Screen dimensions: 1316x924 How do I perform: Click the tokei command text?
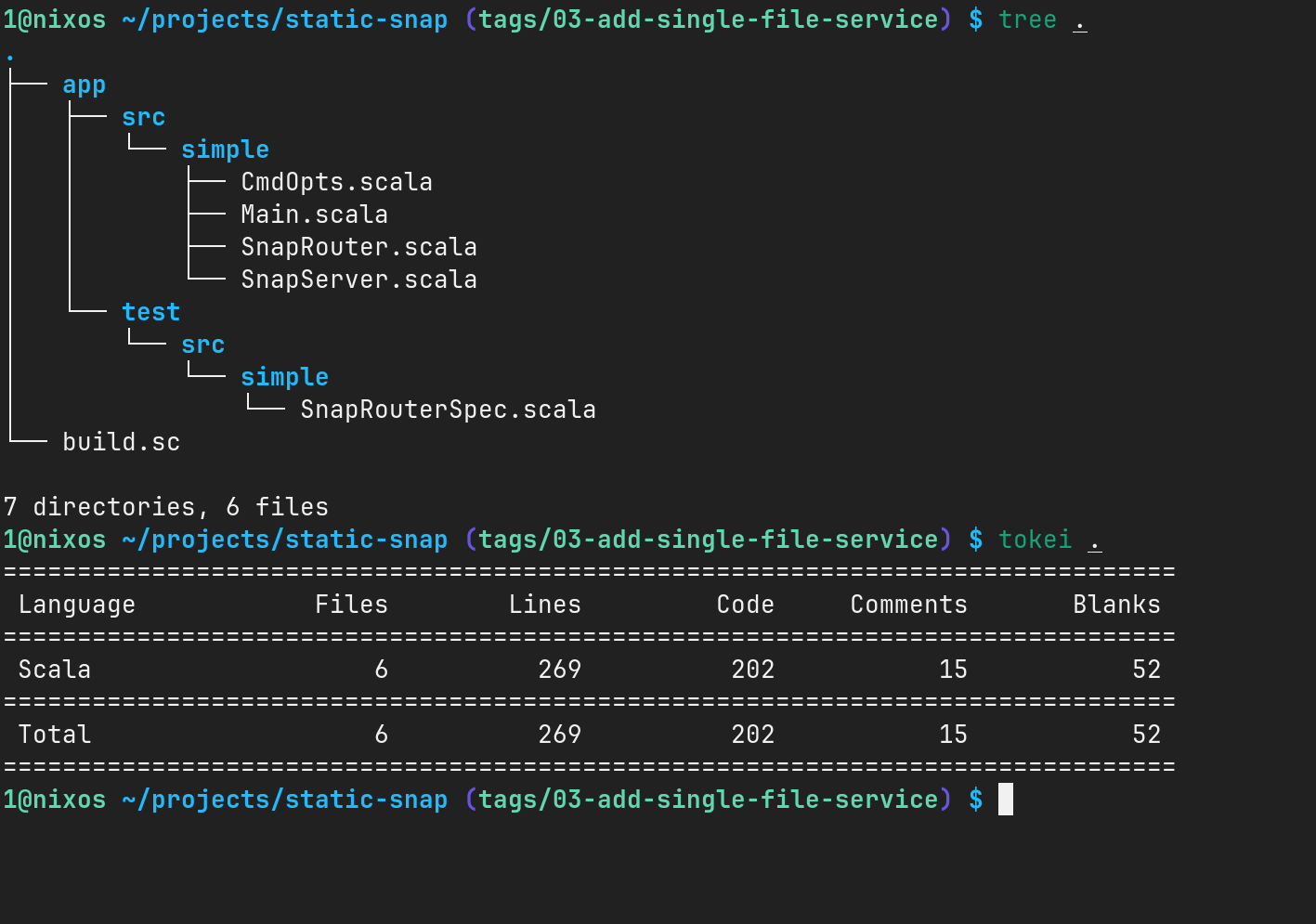pos(1035,540)
